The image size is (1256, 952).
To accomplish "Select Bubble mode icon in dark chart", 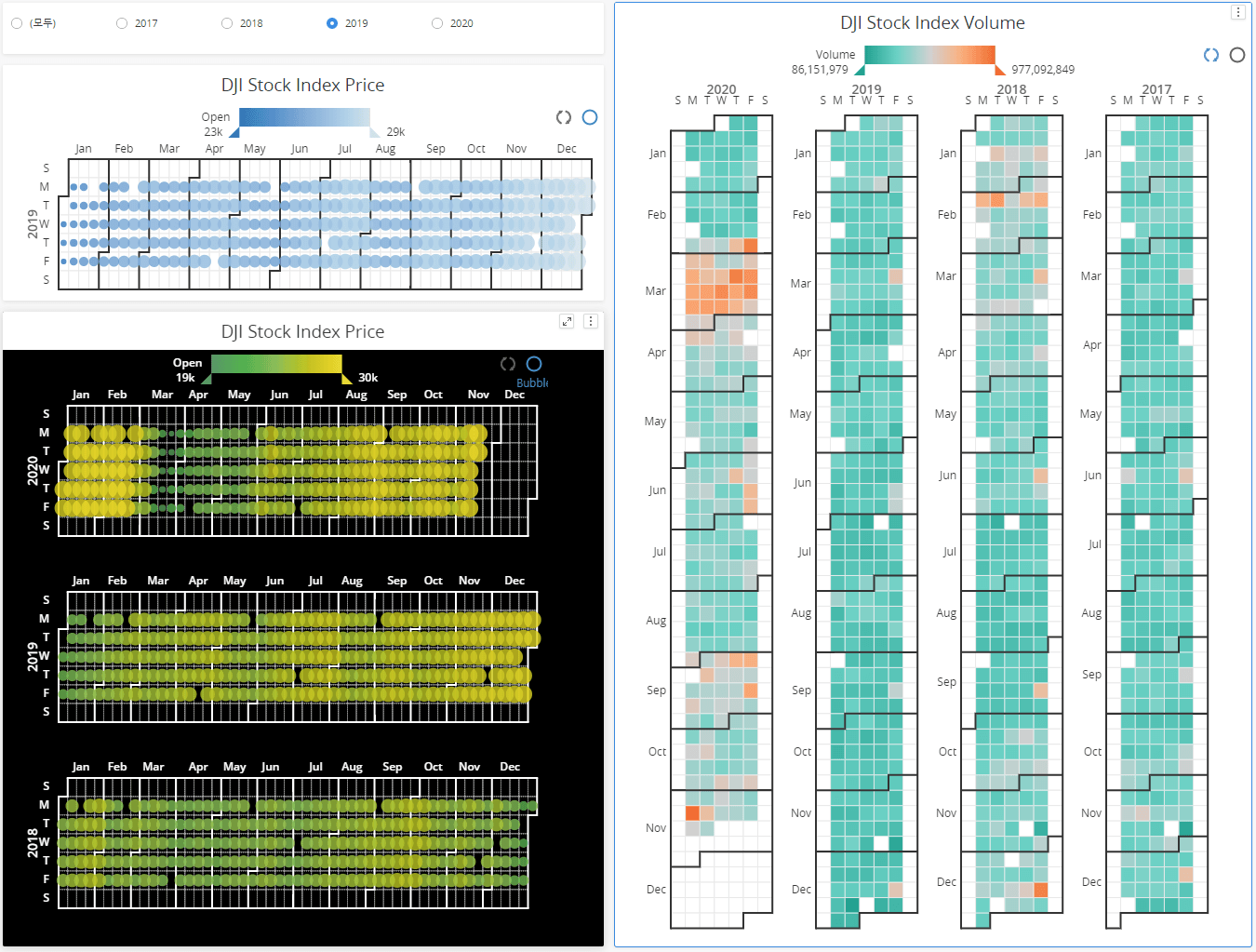I will pos(534,364).
